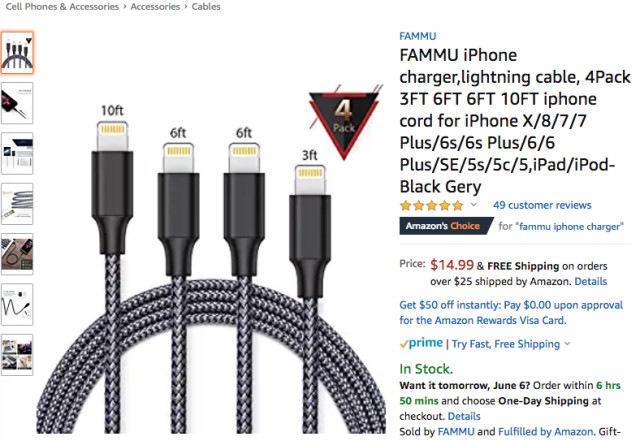Image resolution: width=640 pixels, height=441 pixels.
Task: Go to Cell Phones & Accessories breadcrumb
Action: coord(57,7)
